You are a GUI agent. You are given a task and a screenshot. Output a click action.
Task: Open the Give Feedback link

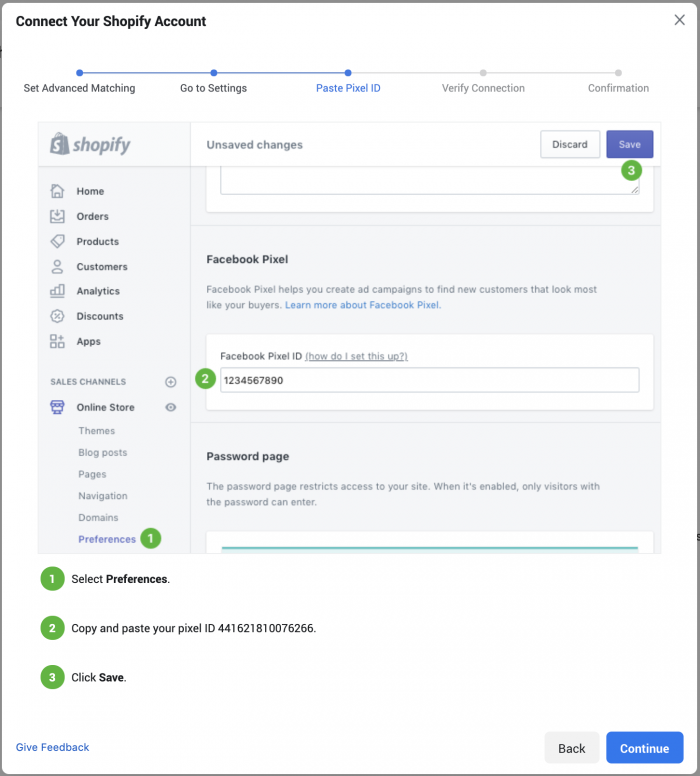[x=52, y=747]
